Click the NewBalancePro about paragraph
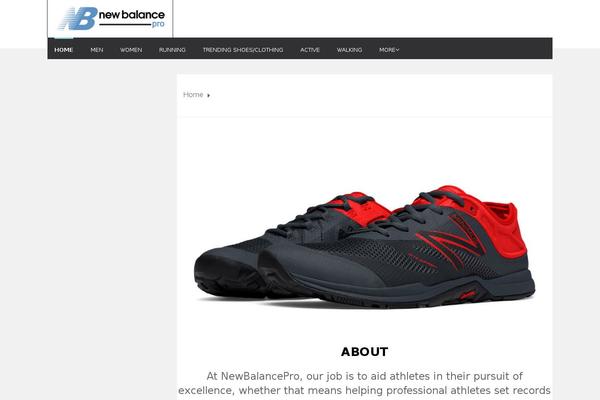The image size is (600, 400). [364, 384]
